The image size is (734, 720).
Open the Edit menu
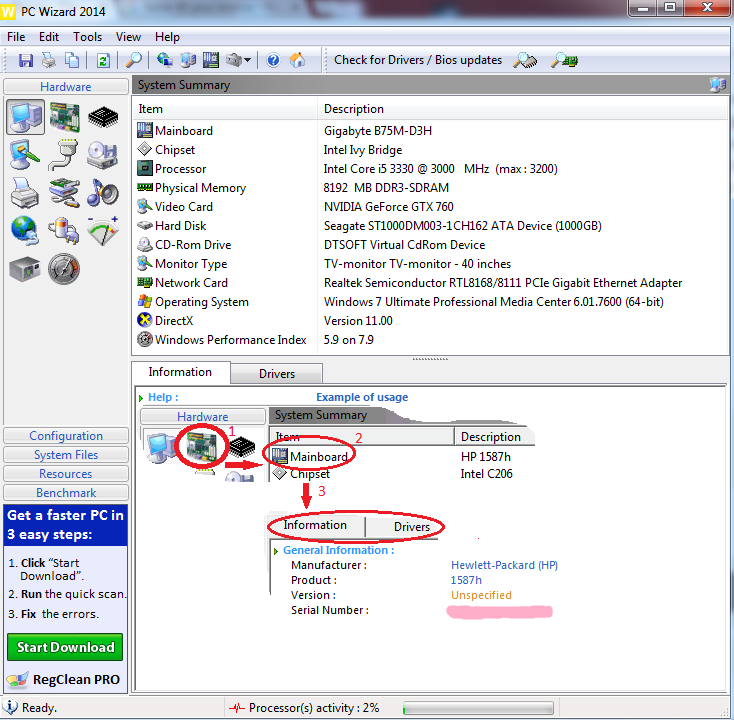click(x=49, y=37)
